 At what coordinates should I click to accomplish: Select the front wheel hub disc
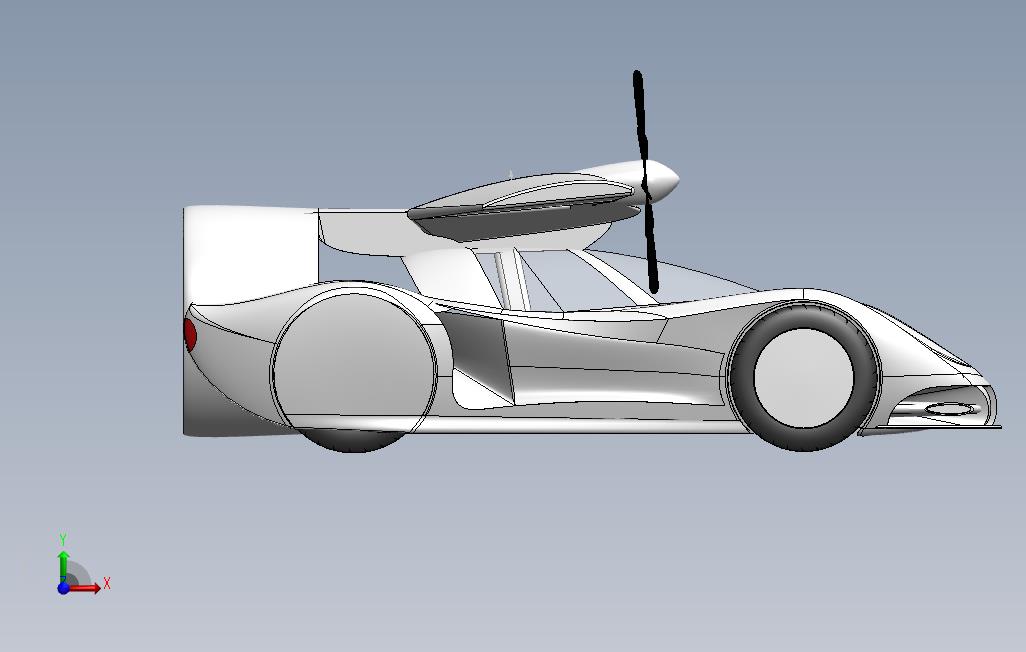point(804,378)
